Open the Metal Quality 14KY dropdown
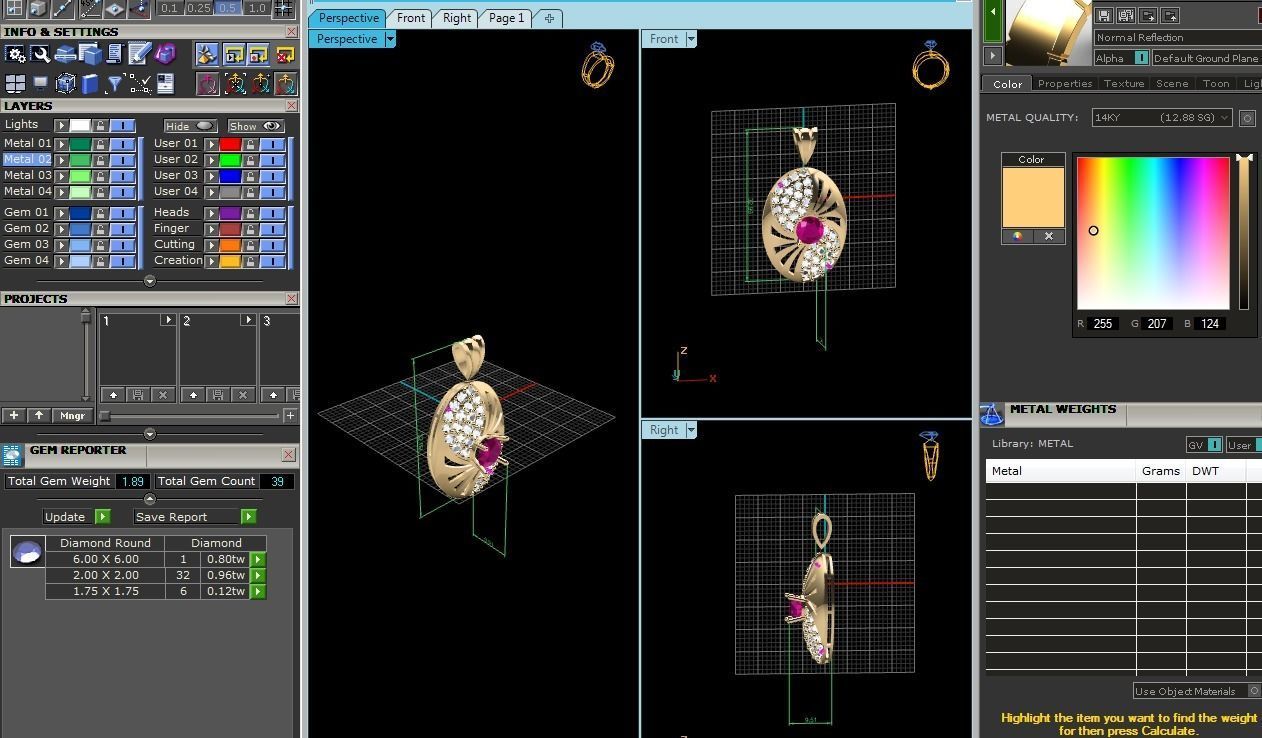Image resolution: width=1262 pixels, height=738 pixels. (x=1162, y=118)
